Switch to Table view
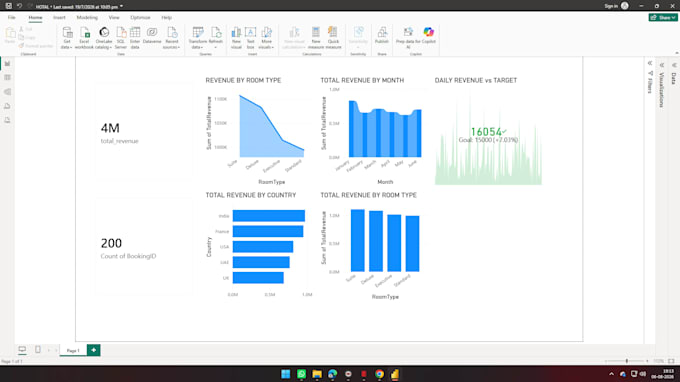 pos(7,78)
